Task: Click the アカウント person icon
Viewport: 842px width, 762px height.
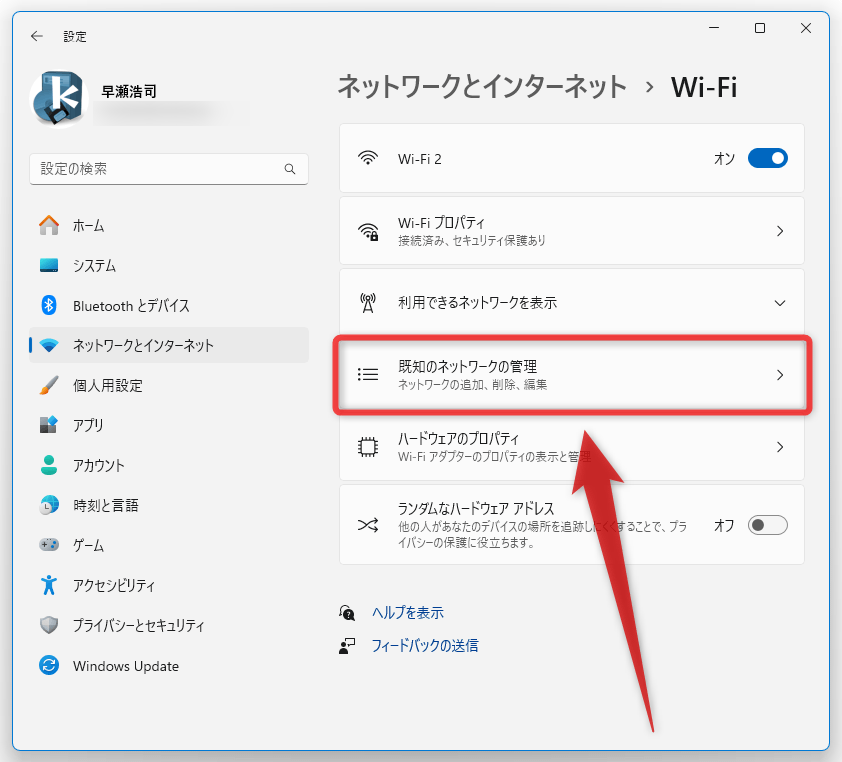Action: click(49, 465)
